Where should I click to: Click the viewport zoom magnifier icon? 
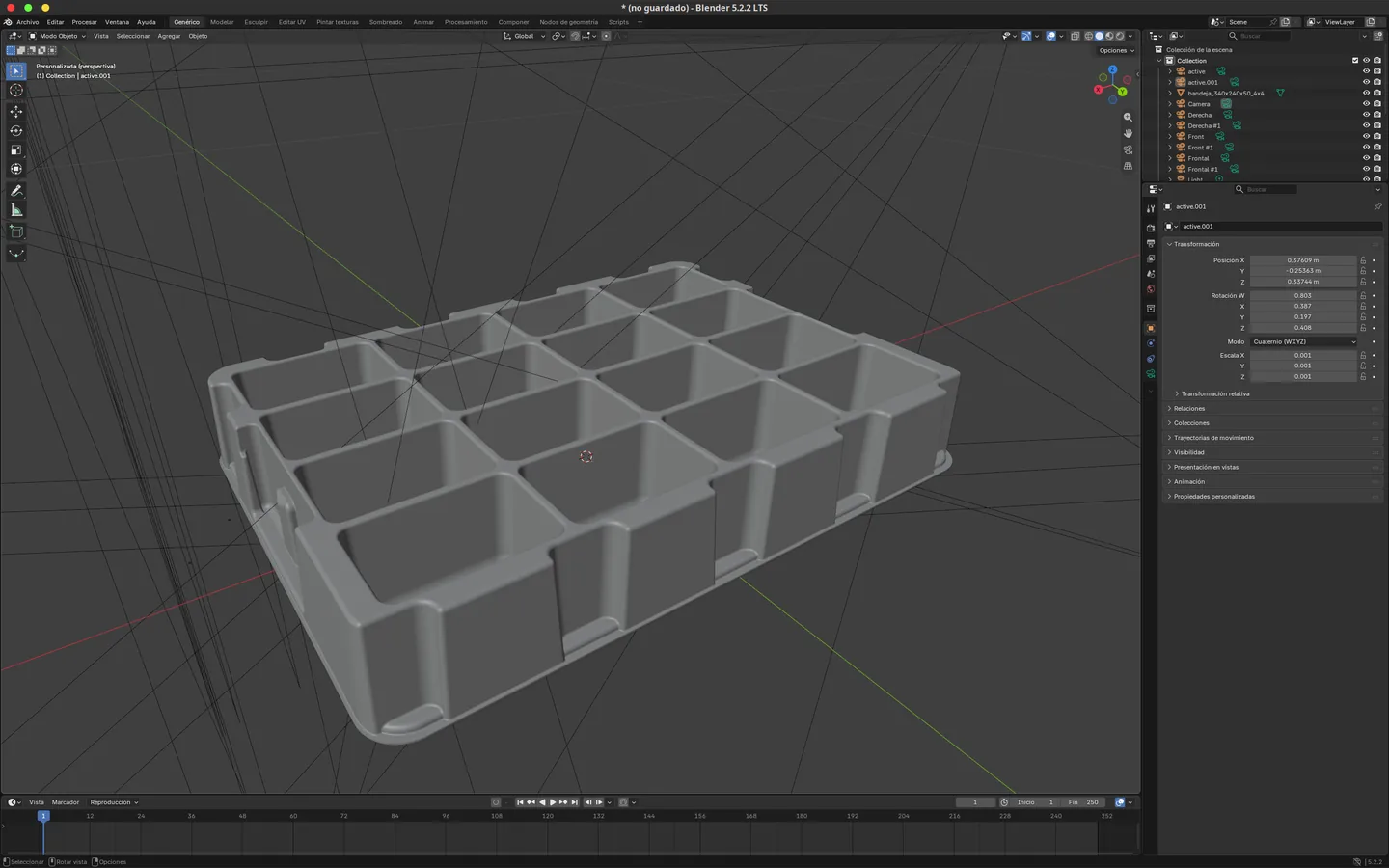point(1128,118)
